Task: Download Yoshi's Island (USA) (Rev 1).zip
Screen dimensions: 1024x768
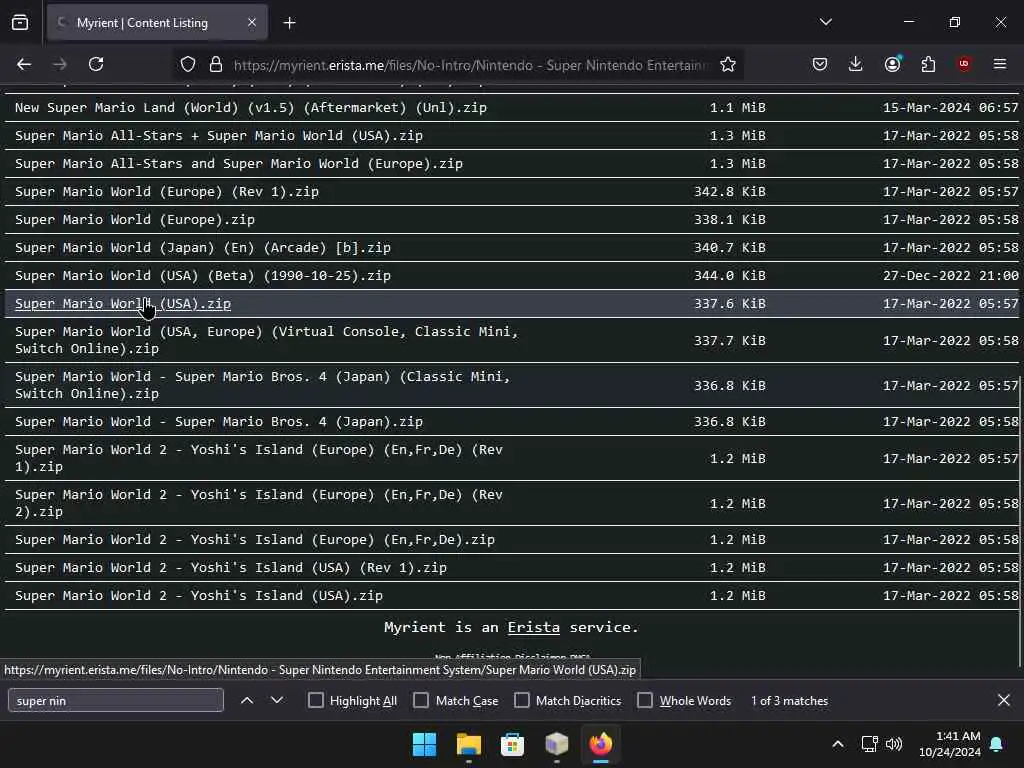Action: [231, 568]
